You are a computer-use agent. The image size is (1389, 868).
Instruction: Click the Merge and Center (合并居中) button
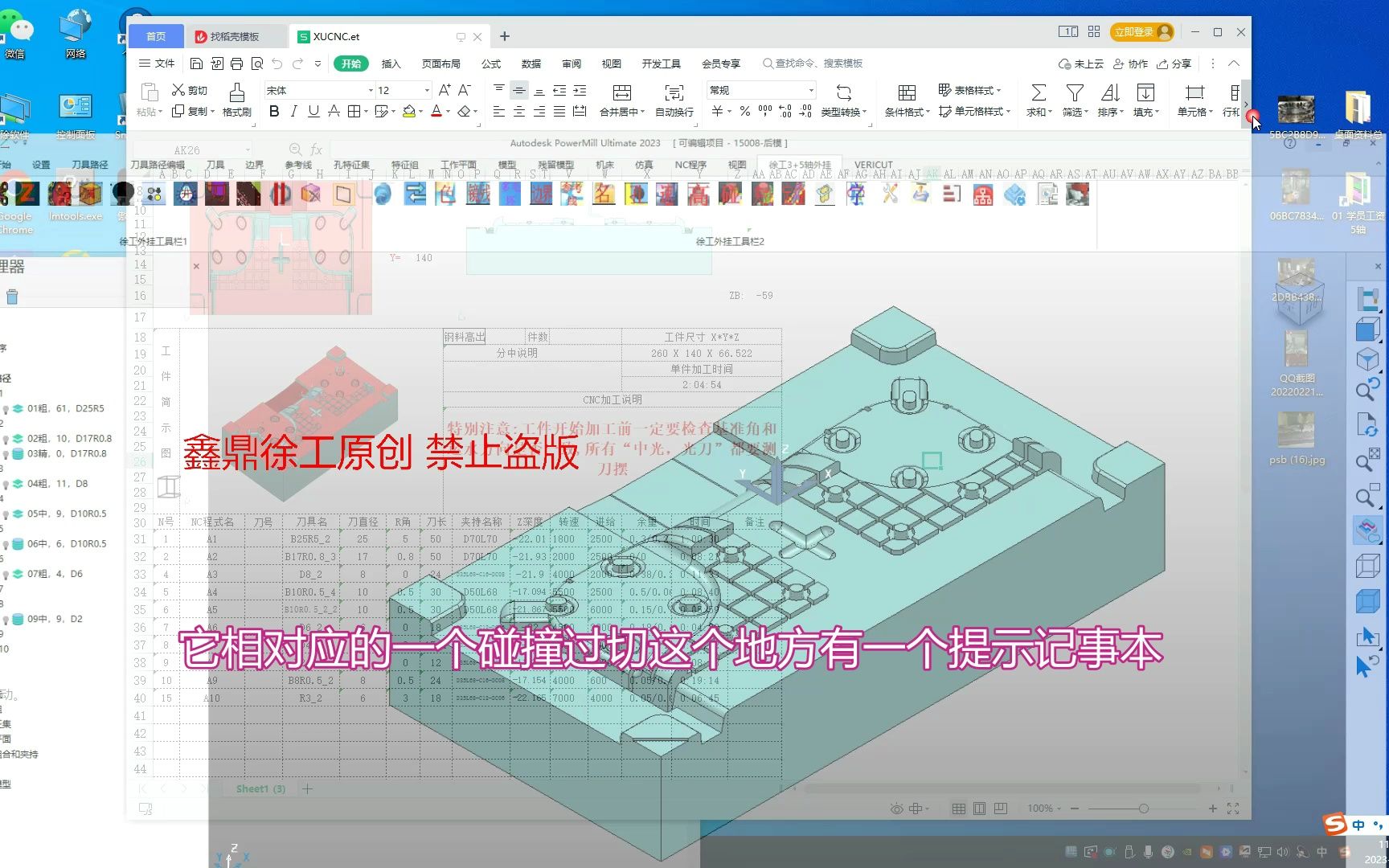pos(622,100)
